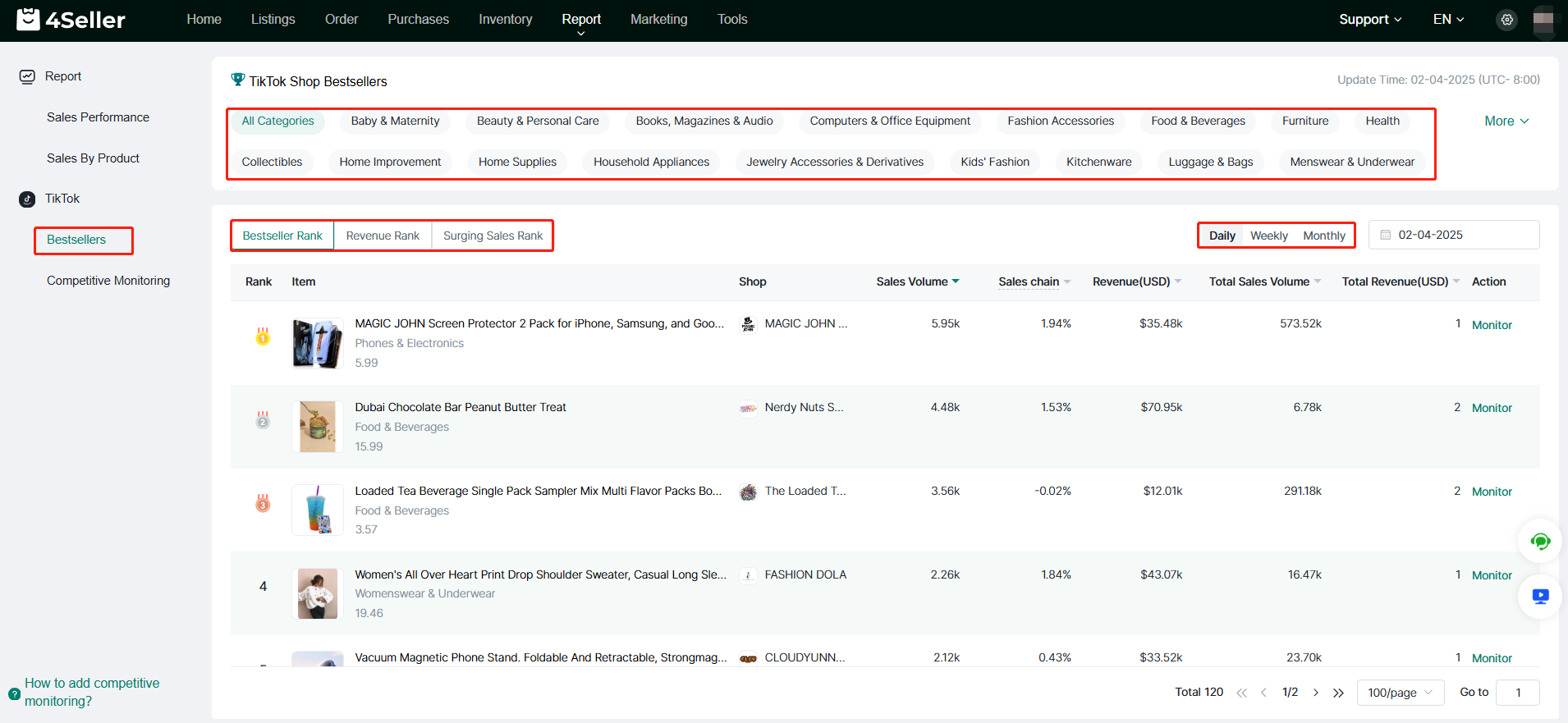Click the help question mark icon
1568x723 pixels.
[x=14, y=693]
